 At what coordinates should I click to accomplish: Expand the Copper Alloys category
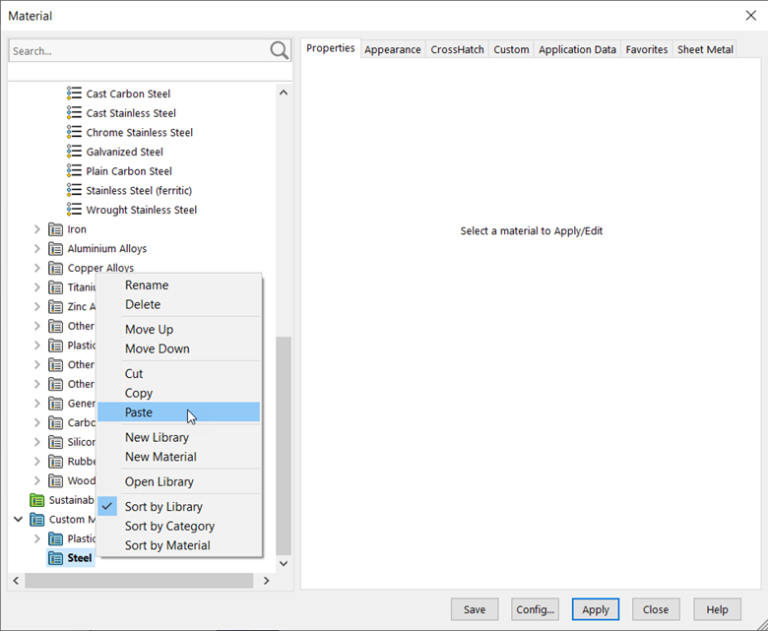[x=38, y=268]
